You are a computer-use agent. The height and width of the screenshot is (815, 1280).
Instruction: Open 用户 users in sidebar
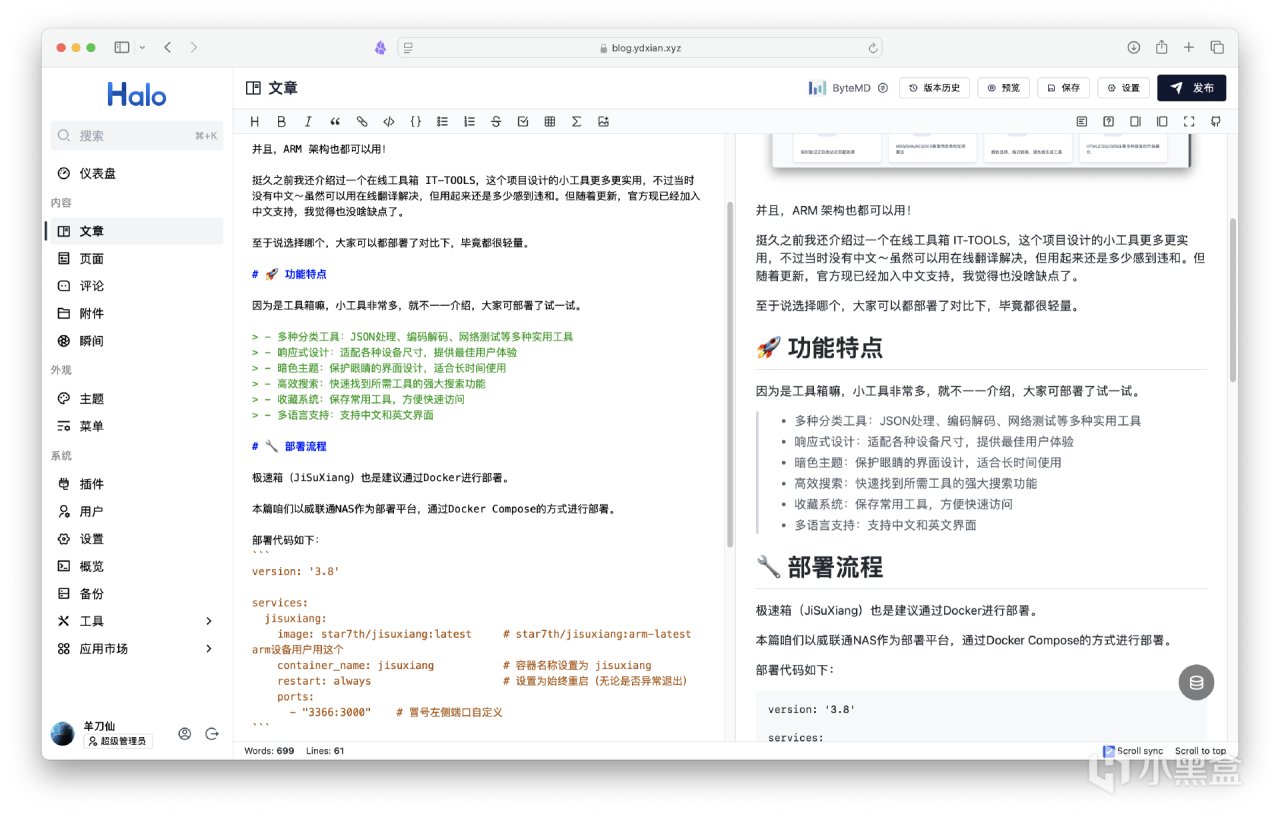pos(137,511)
